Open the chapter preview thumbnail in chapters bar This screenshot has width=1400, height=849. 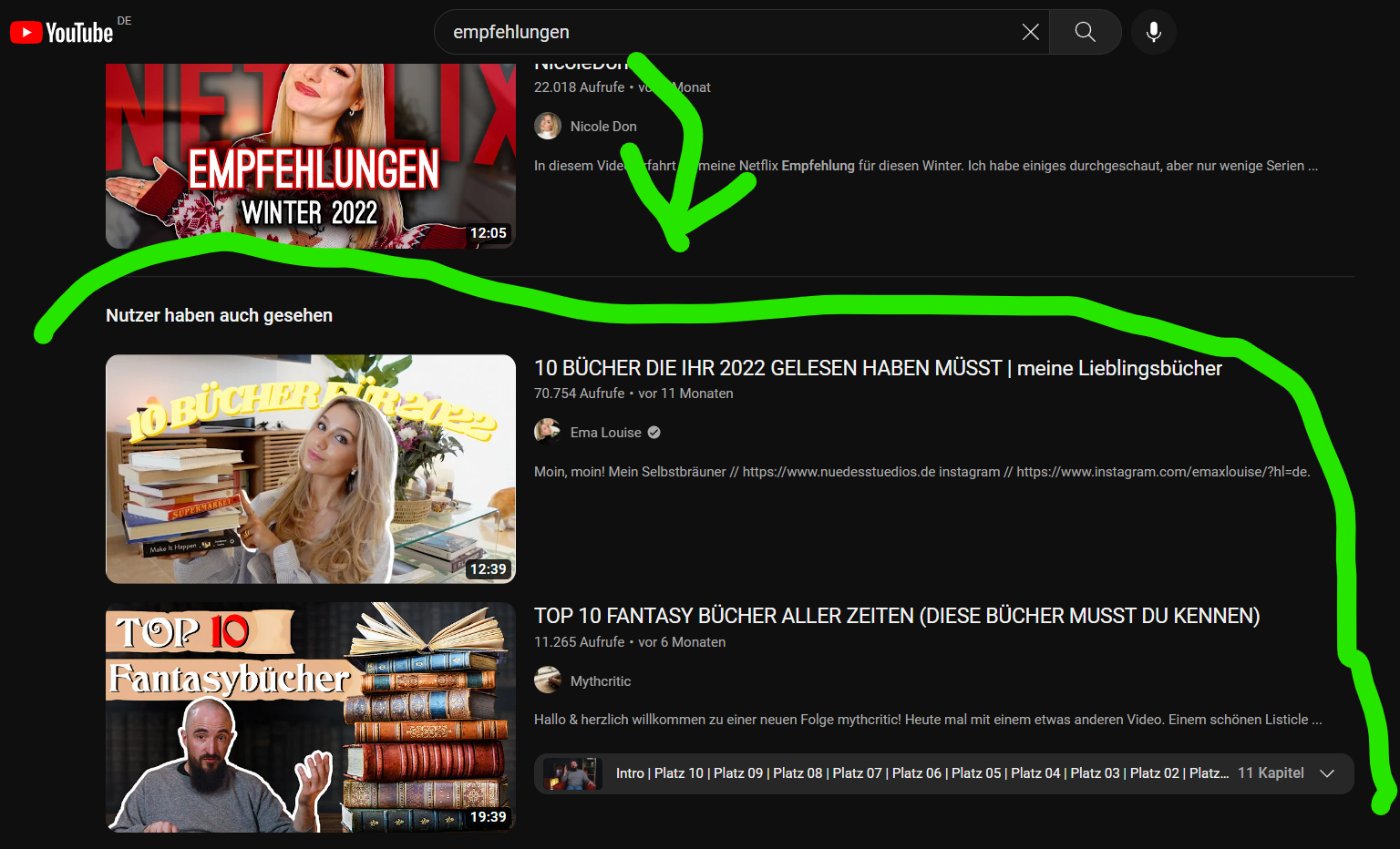tap(572, 773)
